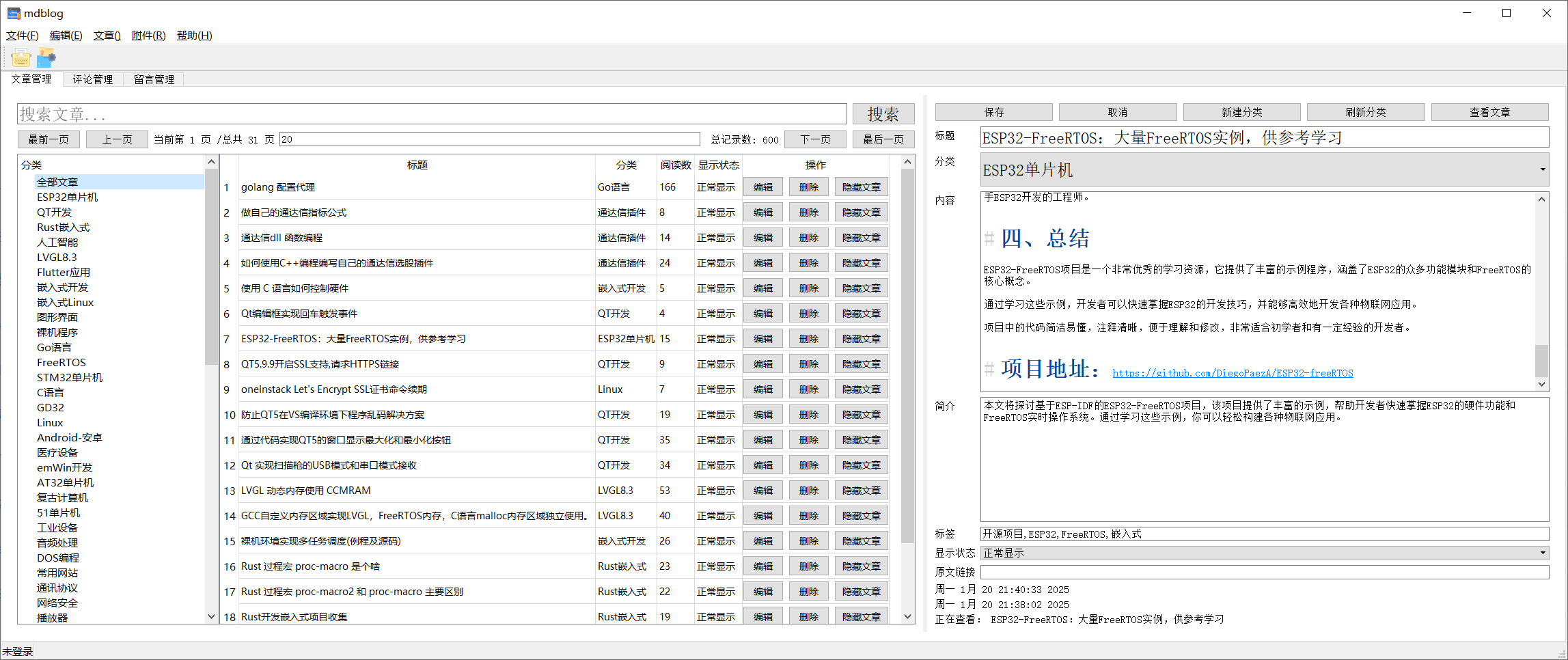Select Flutter应用 category in the tree
This screenshot has height=660, width=1568.
click(63, 272)
